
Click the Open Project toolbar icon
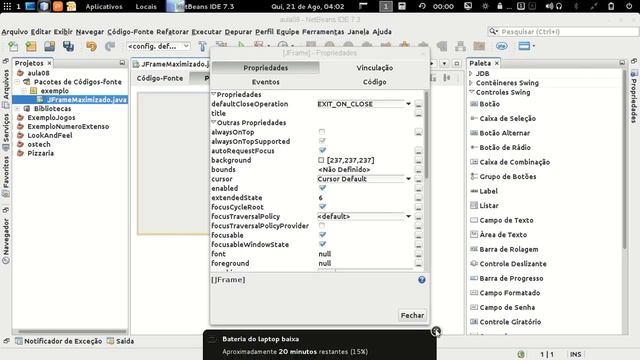point(49,46)
